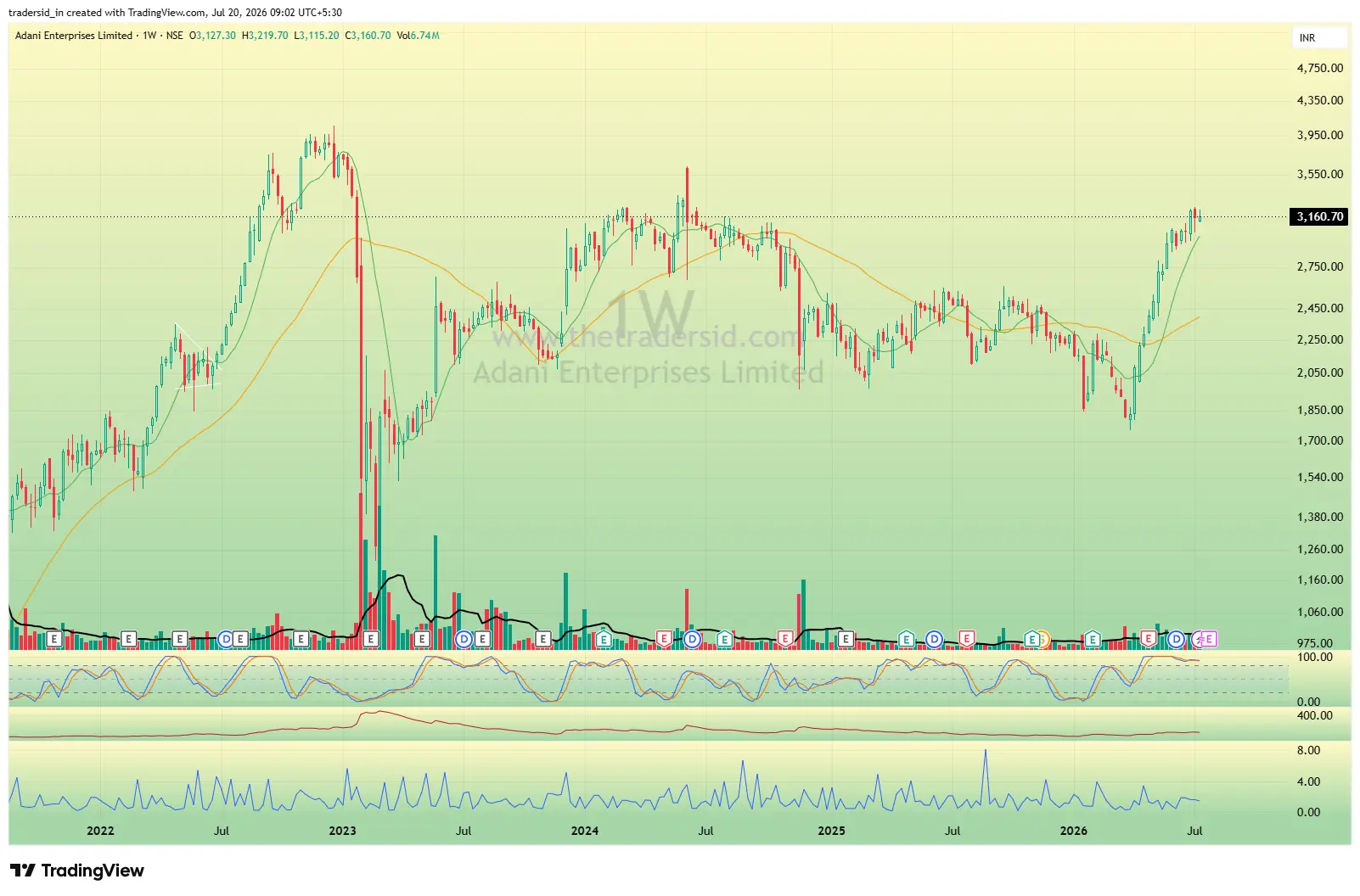Click the TradingView logo
Image resolution: width=1360 pixels, height=896 pixels.
77,871
